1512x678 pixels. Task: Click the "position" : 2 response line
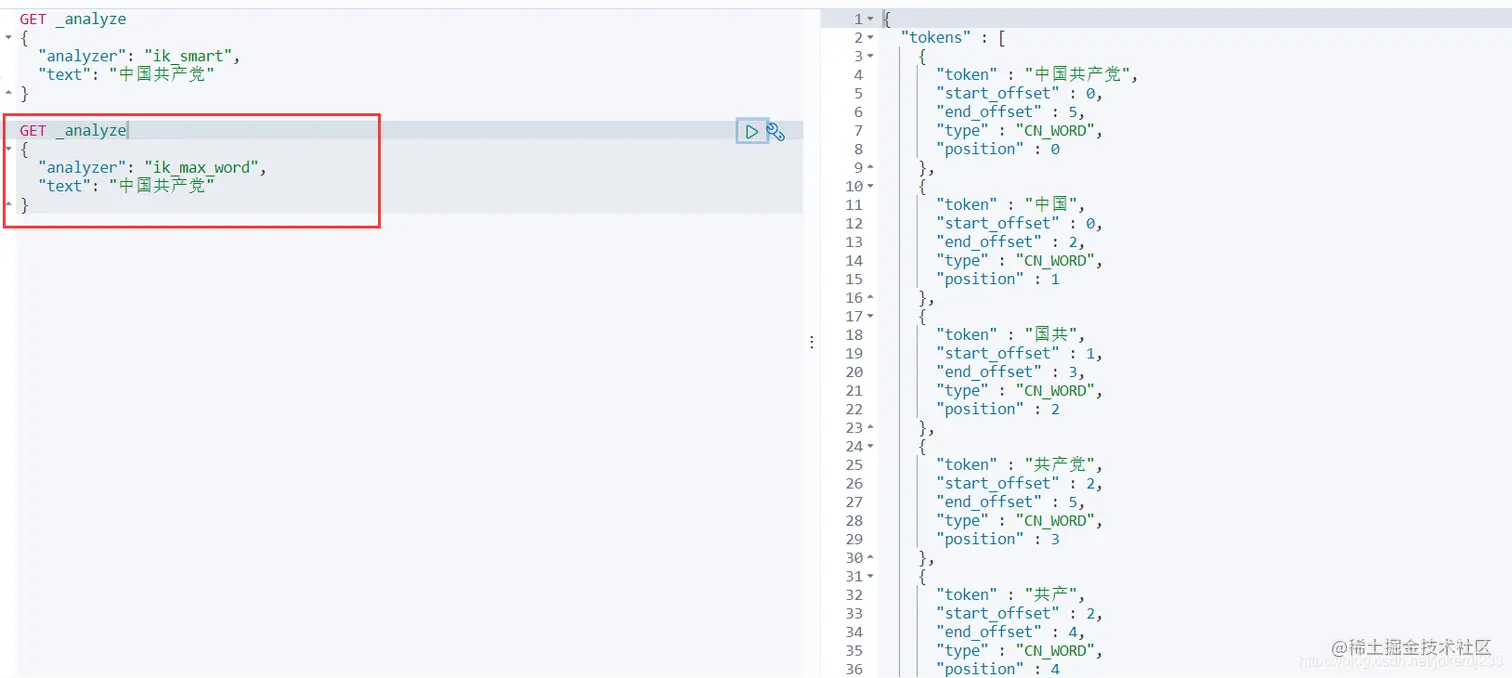pyautogui.click(x=997, y=409)
